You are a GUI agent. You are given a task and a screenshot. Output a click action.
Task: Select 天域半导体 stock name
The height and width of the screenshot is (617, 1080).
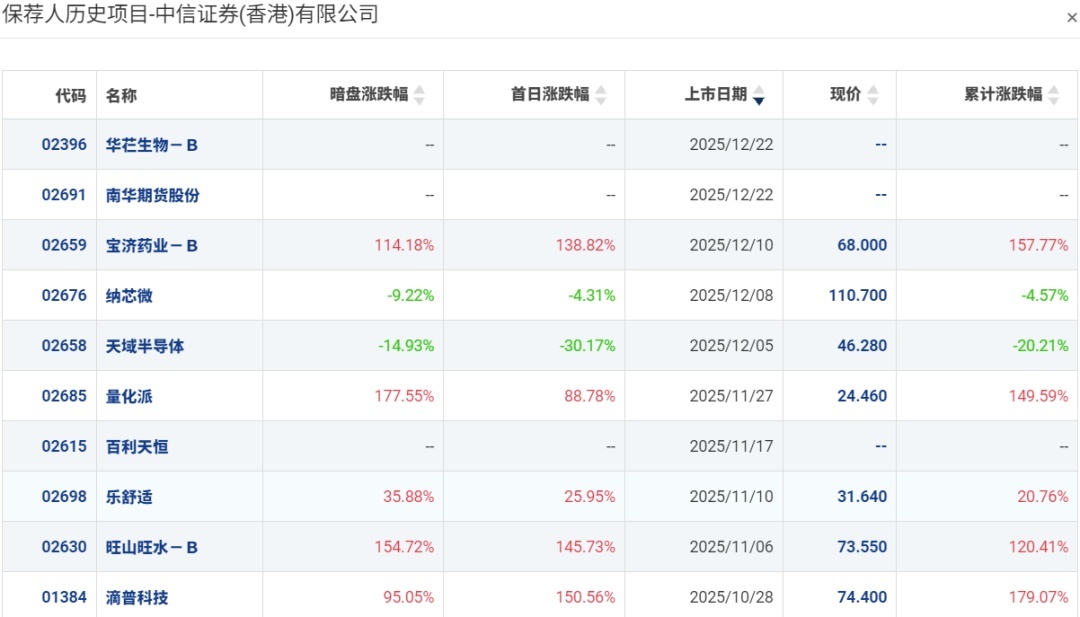point(145,346)
